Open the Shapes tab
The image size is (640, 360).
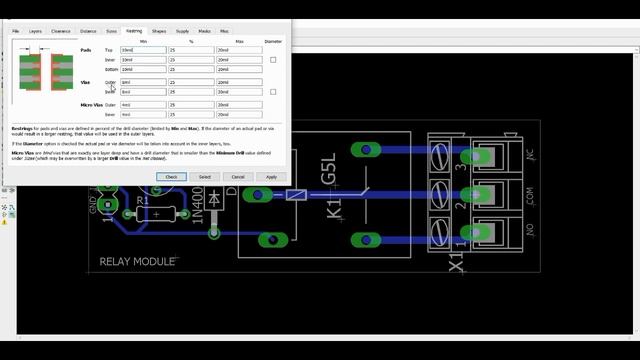click(159, 31)
